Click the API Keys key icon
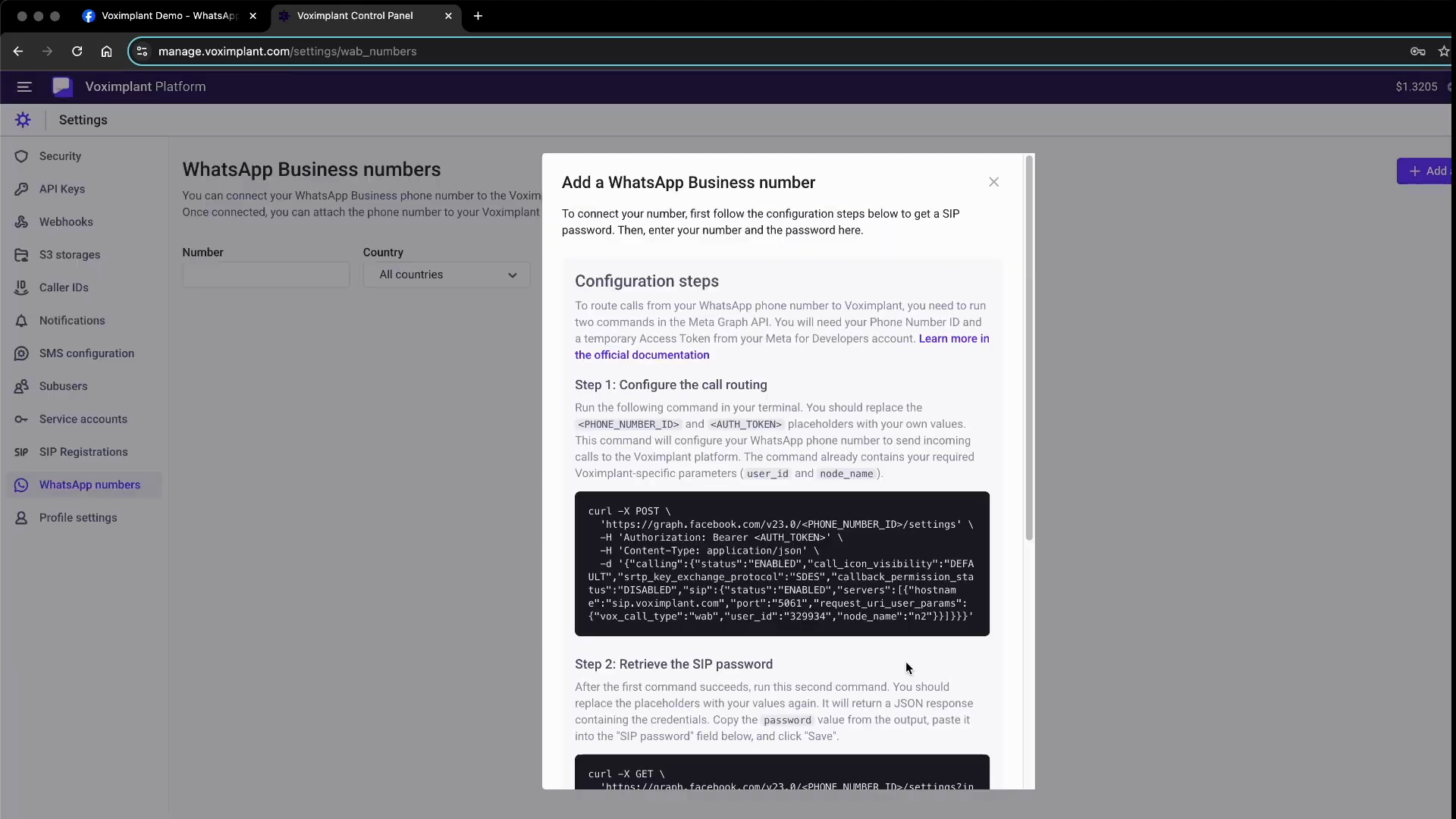The image size is (1456, 819). tap(21, 189)
